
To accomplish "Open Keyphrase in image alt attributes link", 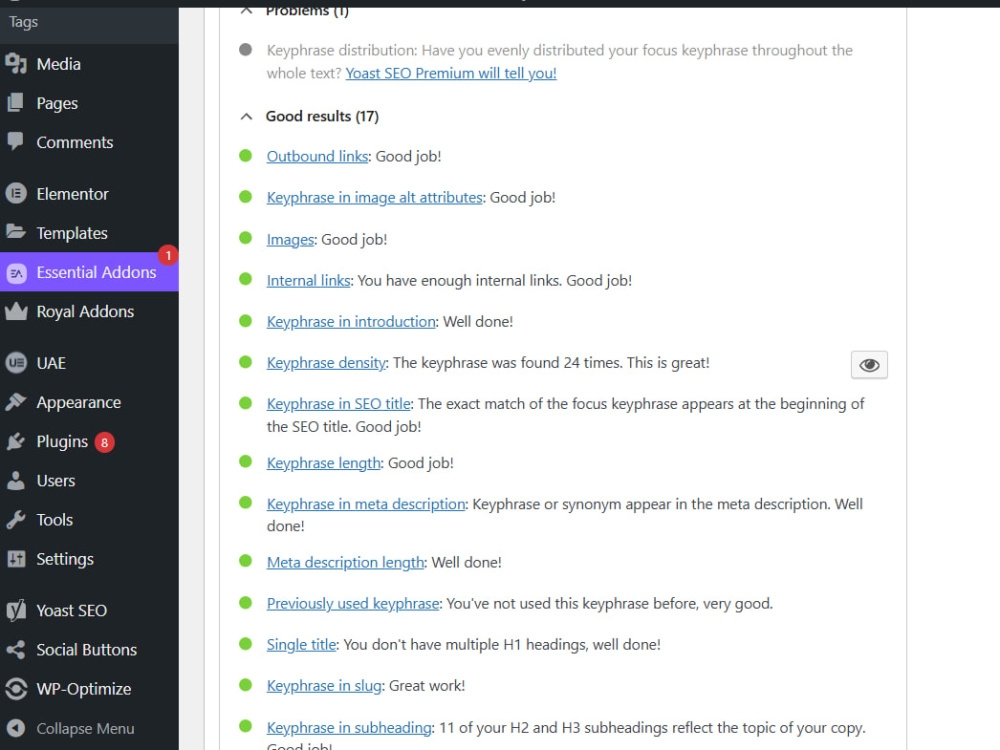I will [x=374, y=198].
